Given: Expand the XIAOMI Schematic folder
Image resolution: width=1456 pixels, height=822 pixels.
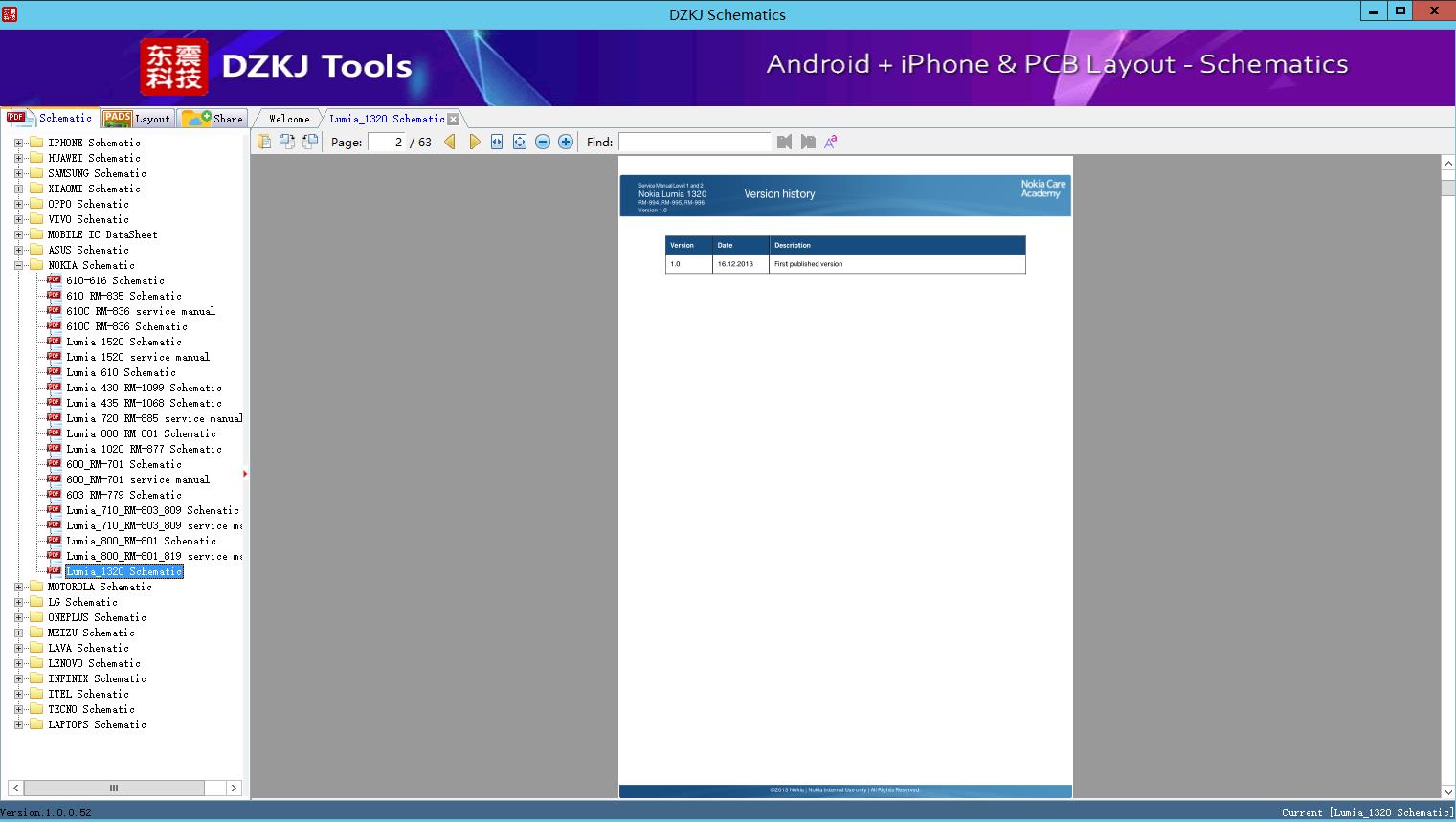Looking at the screenshot, I should (x=18, y=189).
